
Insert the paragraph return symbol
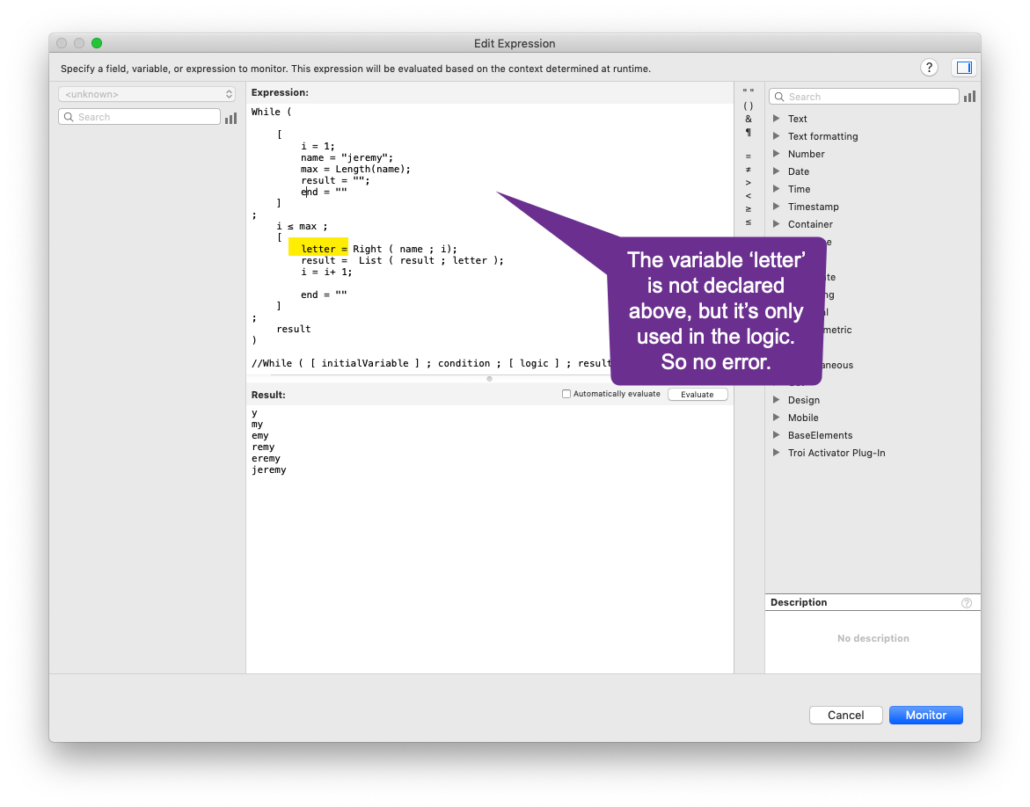click(748, 130)
